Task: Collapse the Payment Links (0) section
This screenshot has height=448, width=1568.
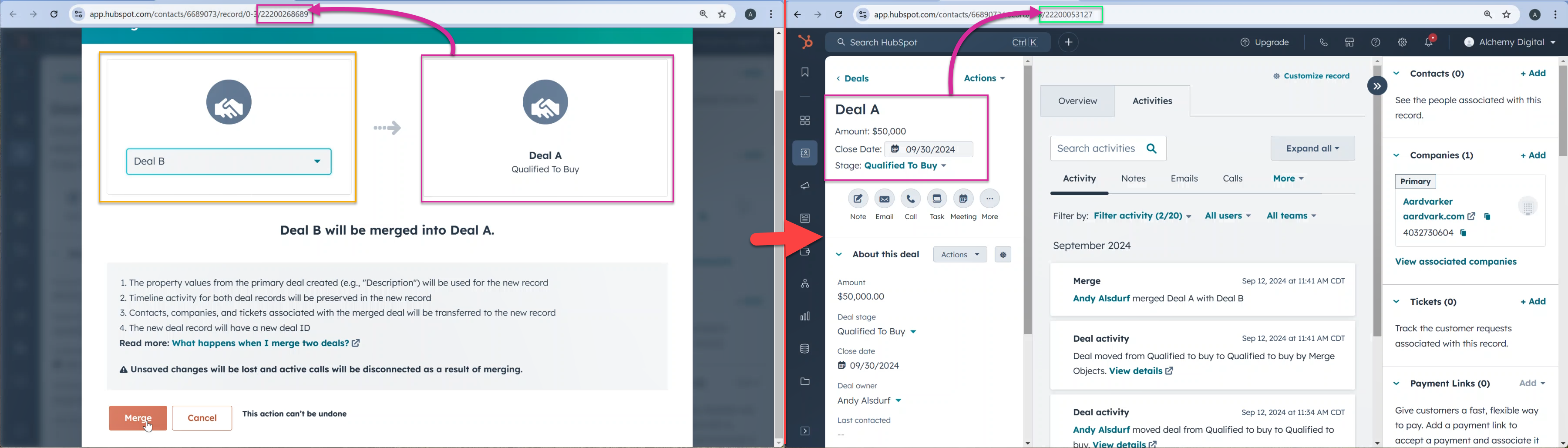Action: click(x=1396, y=384)
